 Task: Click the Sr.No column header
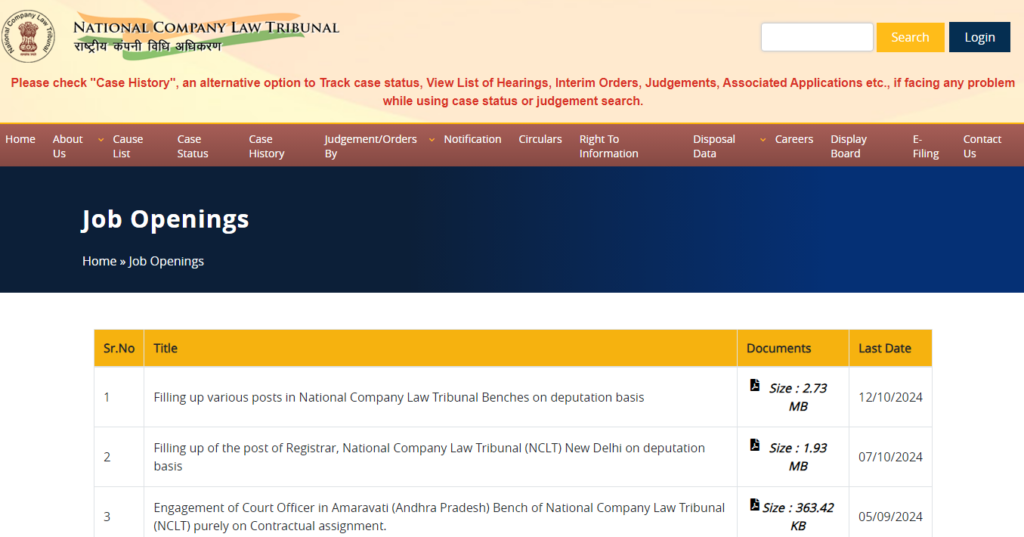click(x=119, y=348)
